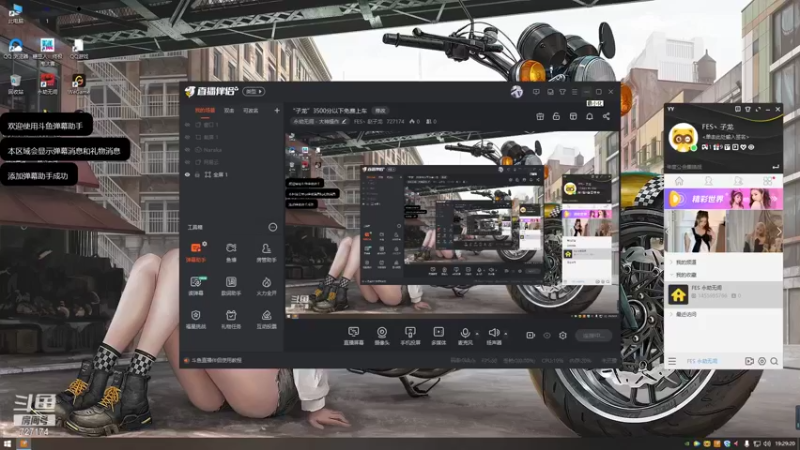
Task: Click the record video icon beside settings
Action: [x=531, y=335]
